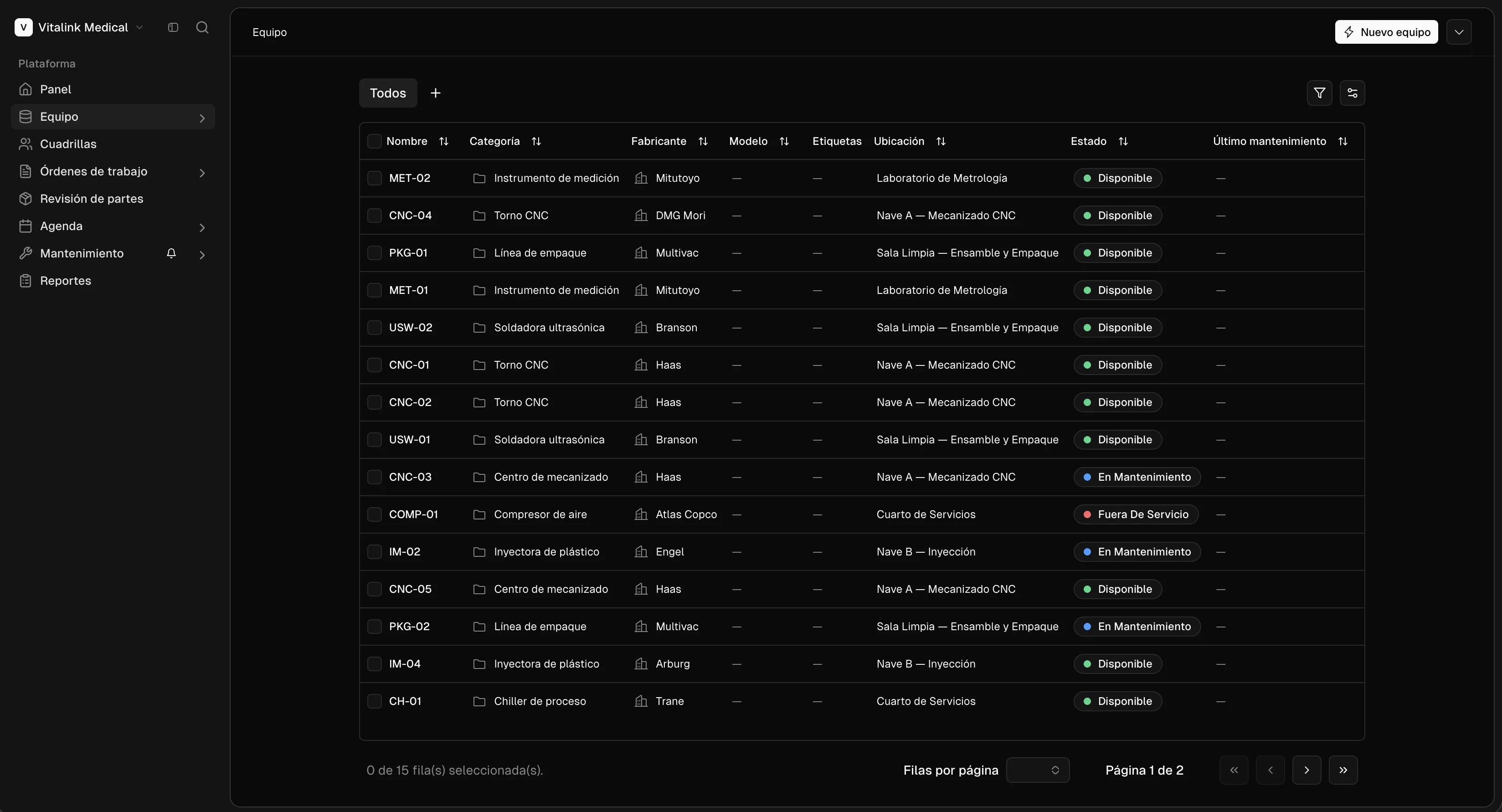Open the filter funnel icon

[x=1320, y=93]
